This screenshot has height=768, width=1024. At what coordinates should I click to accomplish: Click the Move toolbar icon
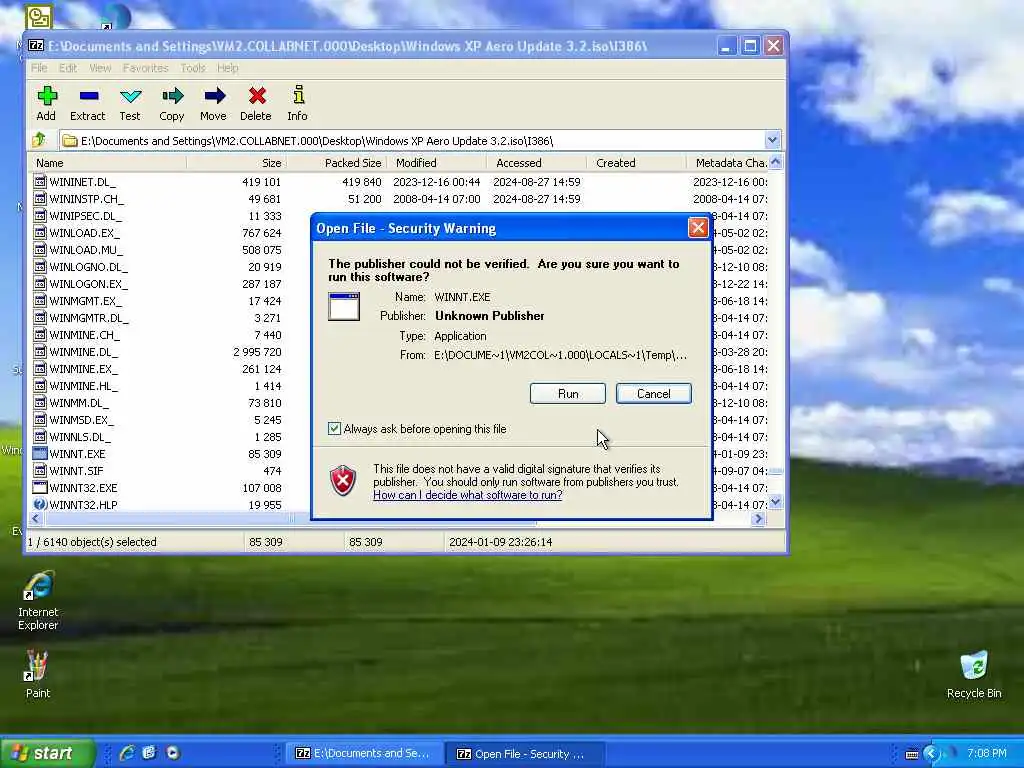click(214, 97)
